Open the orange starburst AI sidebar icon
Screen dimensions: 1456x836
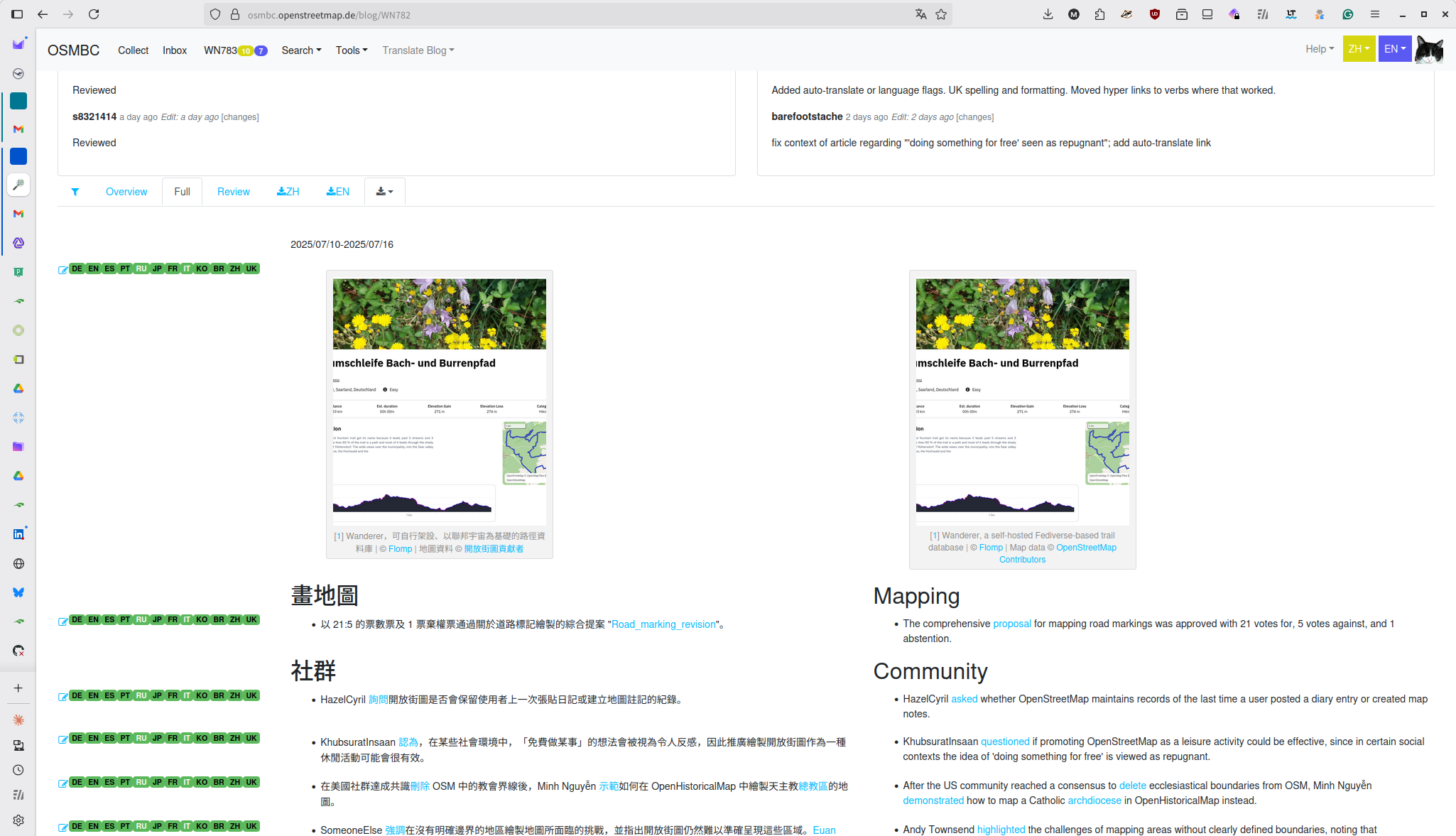click(x=18, y=720)
